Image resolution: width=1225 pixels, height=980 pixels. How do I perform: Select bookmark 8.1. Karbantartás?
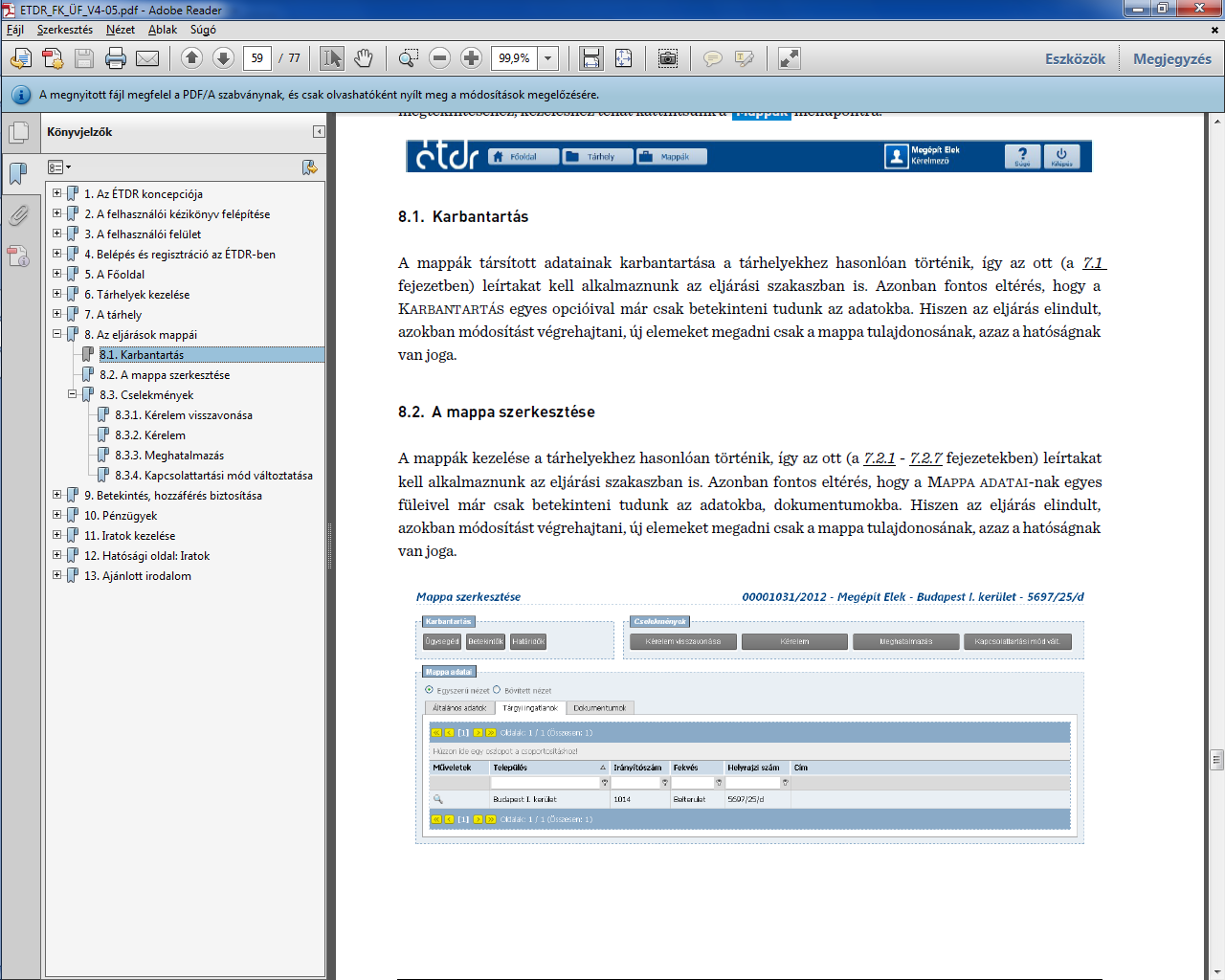click(142, 355)
